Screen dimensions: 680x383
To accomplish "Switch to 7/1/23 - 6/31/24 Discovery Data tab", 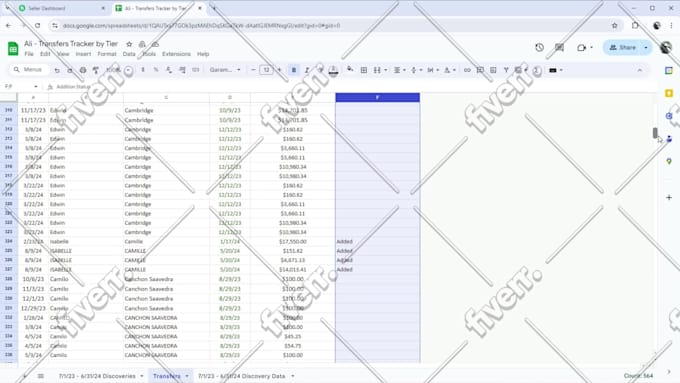I will pos(242,376).
